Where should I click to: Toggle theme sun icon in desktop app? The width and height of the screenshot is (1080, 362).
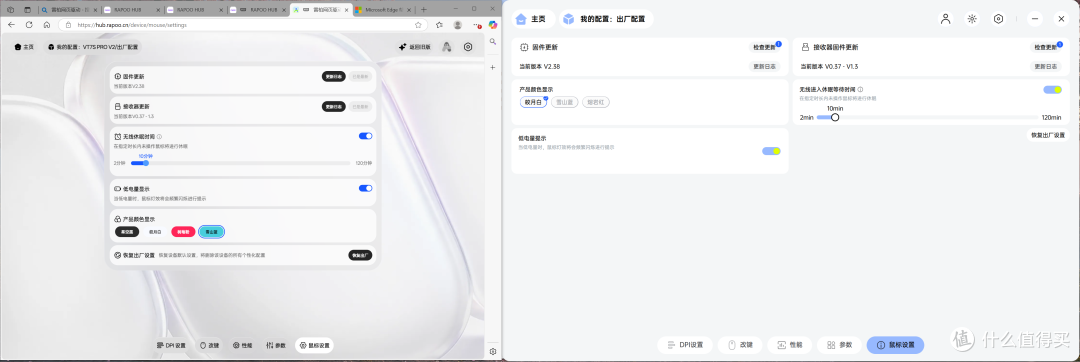(972, 19)
